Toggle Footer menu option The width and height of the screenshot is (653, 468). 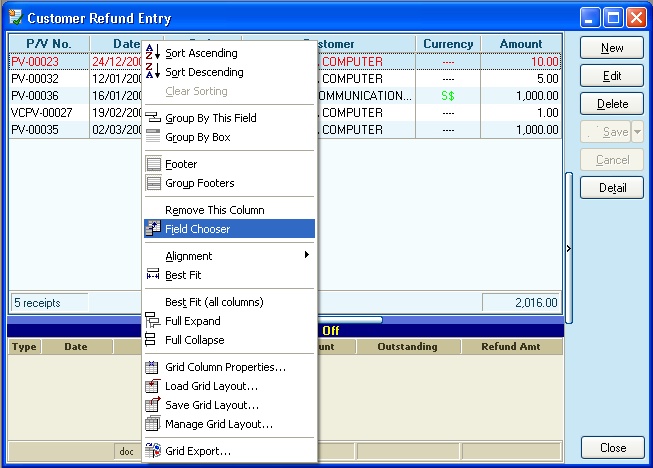[x=229, y=164]
